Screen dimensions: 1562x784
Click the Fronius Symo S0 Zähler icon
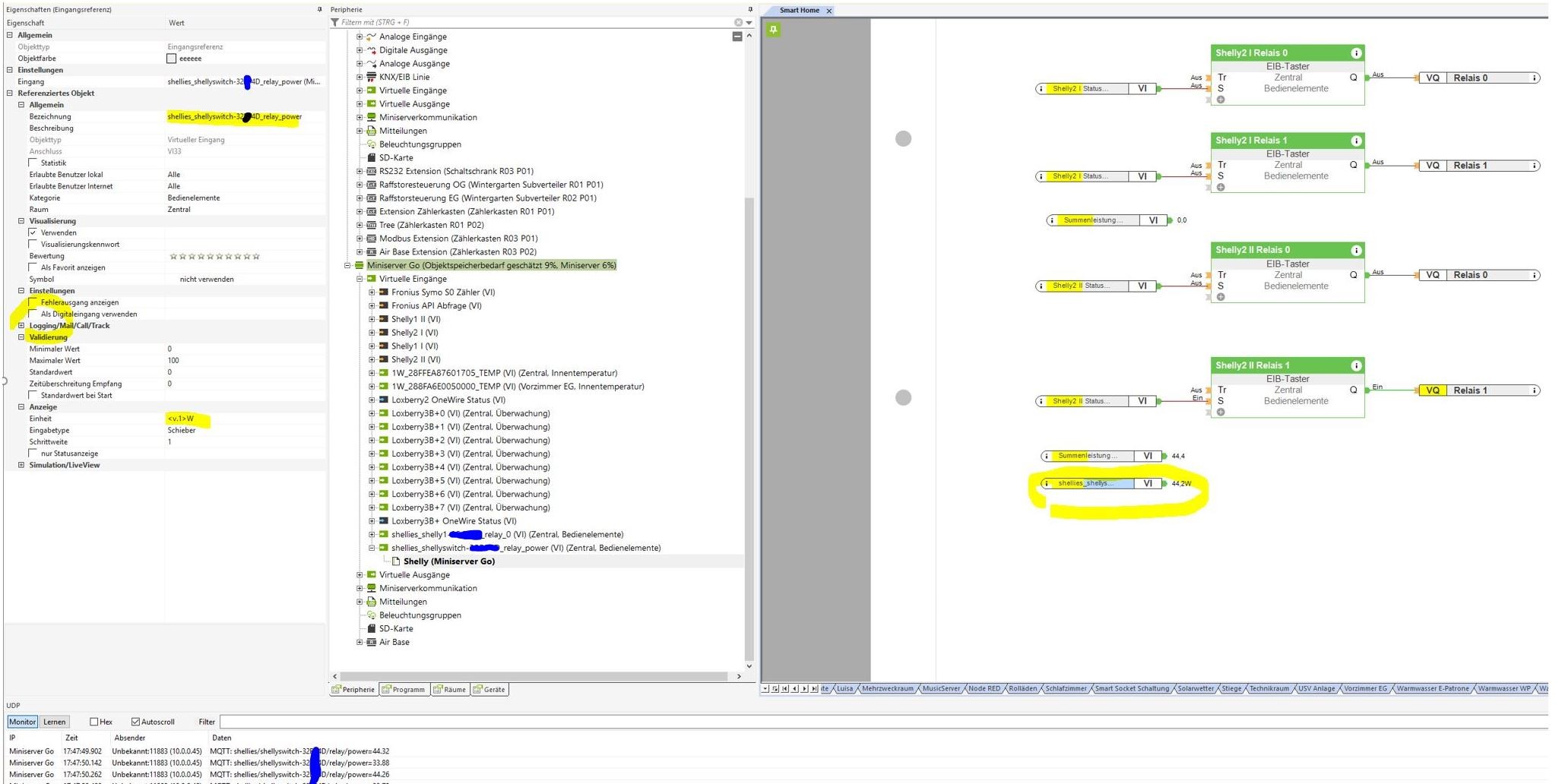click(383, 292)
